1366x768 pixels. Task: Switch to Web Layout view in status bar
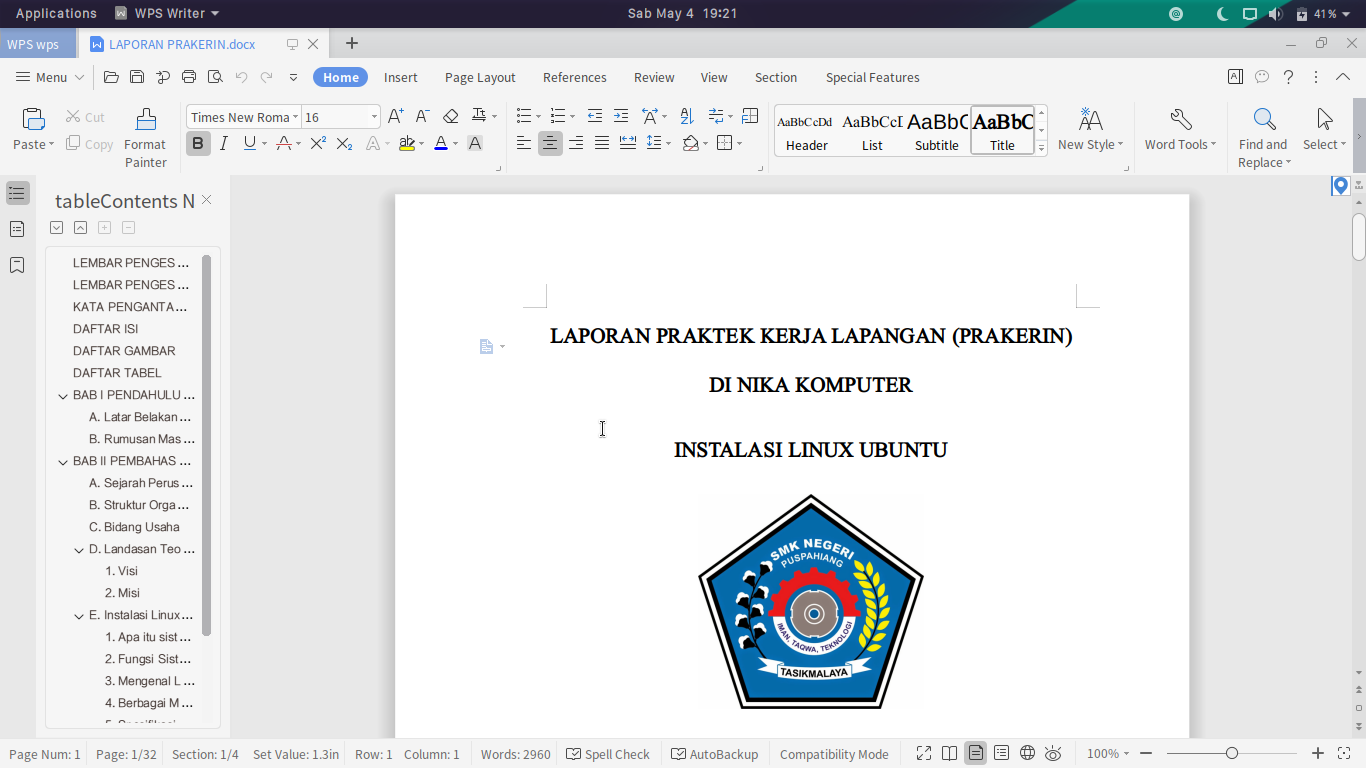coord(1027,754)
